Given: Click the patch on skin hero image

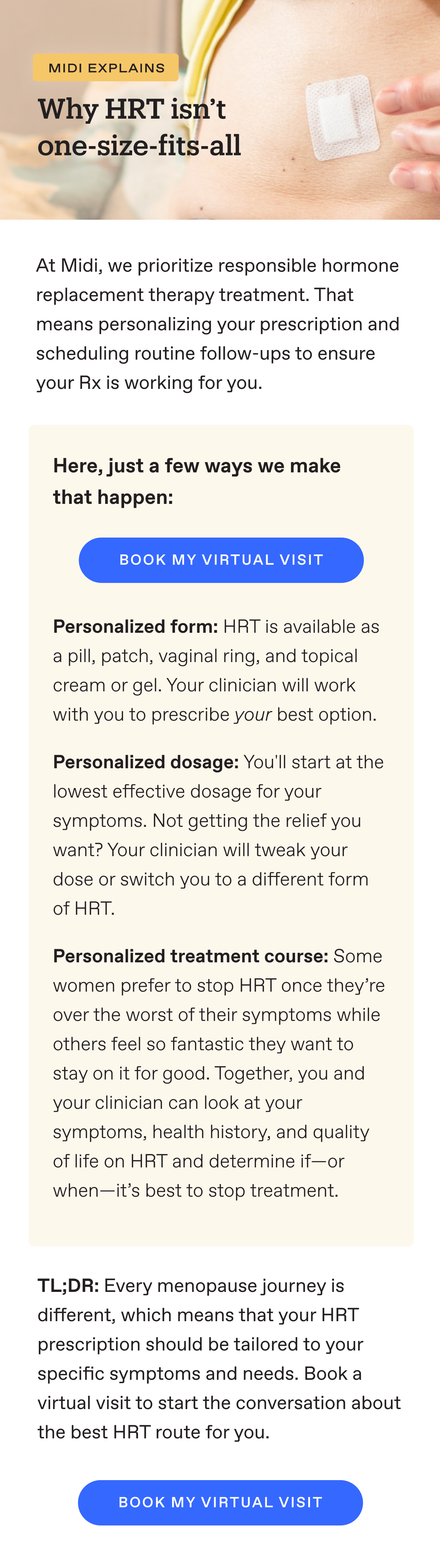Looking at the screenshot, I should click(x=220, y=109).
